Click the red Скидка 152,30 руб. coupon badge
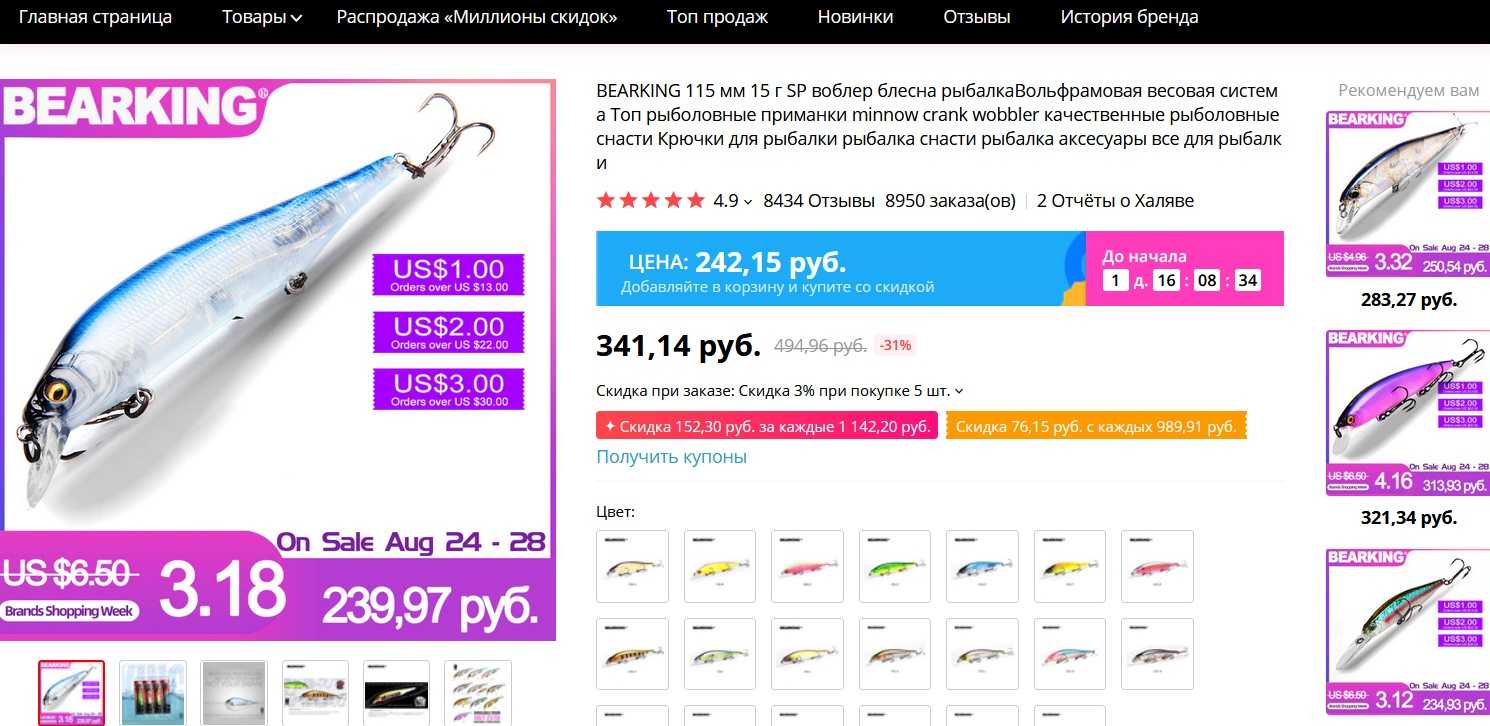The width and height of the screenshot is (1490, 726). coord(767,426)
